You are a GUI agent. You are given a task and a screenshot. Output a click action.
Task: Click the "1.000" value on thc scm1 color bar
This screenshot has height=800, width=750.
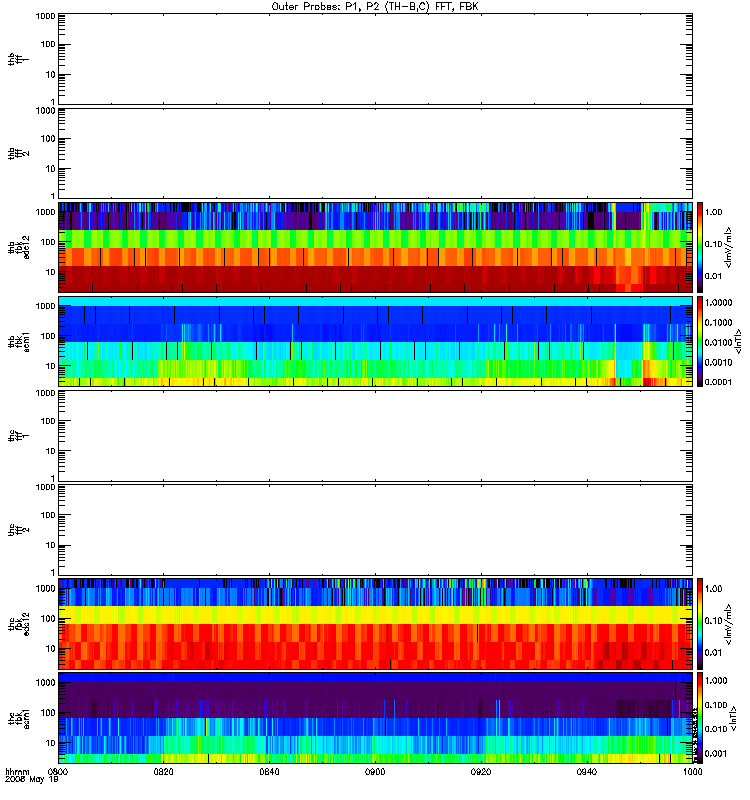(x=716, y=681)
